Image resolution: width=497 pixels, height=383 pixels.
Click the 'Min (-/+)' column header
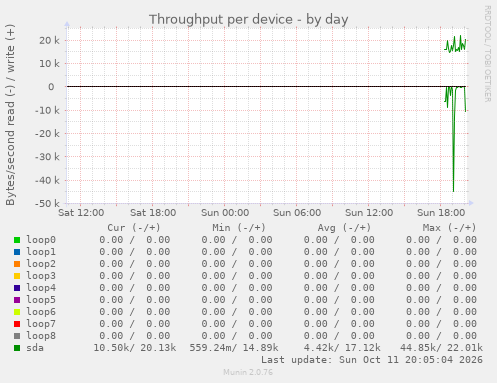click(239, 228)
